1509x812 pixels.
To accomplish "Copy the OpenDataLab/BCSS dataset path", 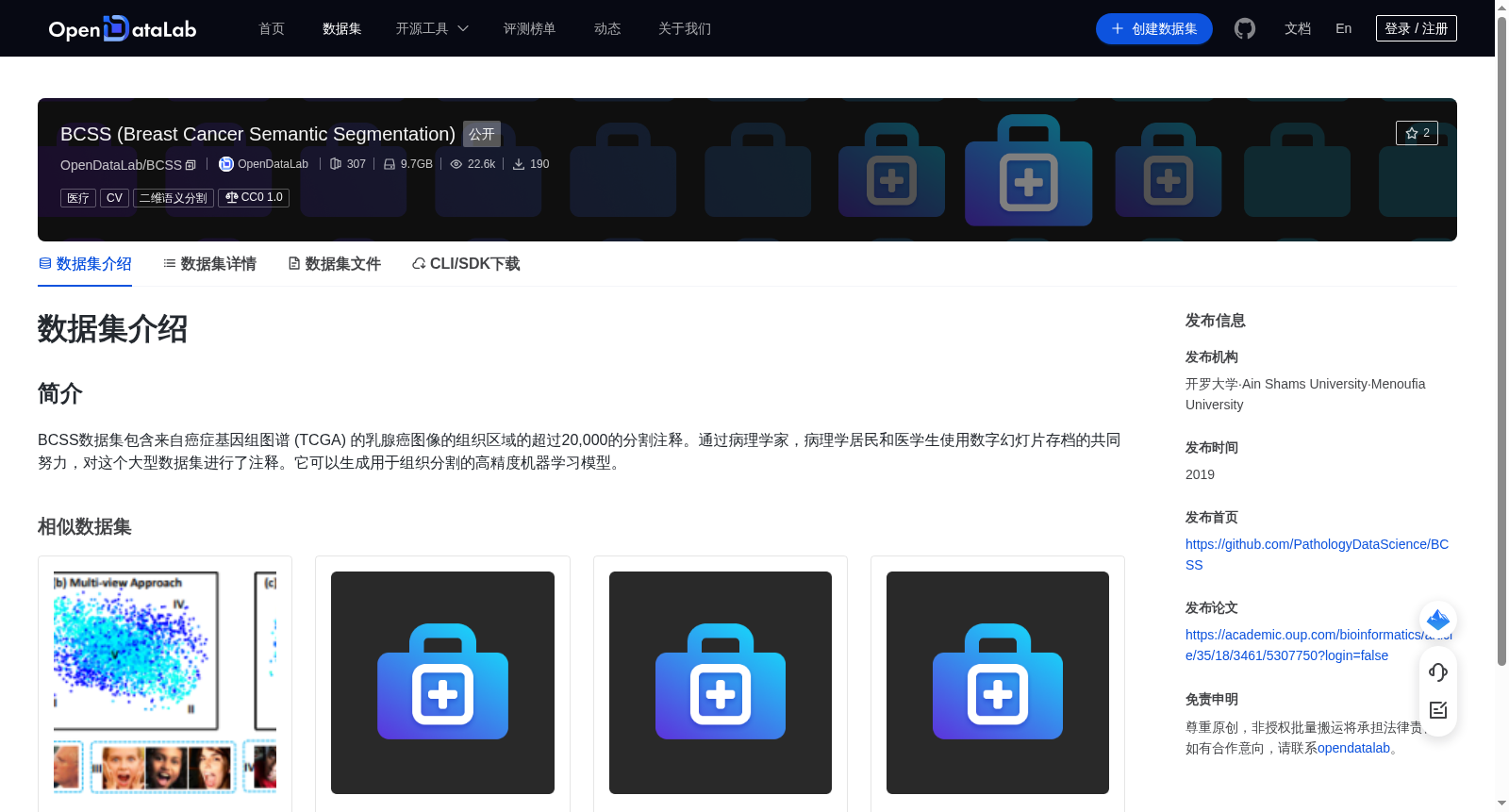I will (191, 165).
